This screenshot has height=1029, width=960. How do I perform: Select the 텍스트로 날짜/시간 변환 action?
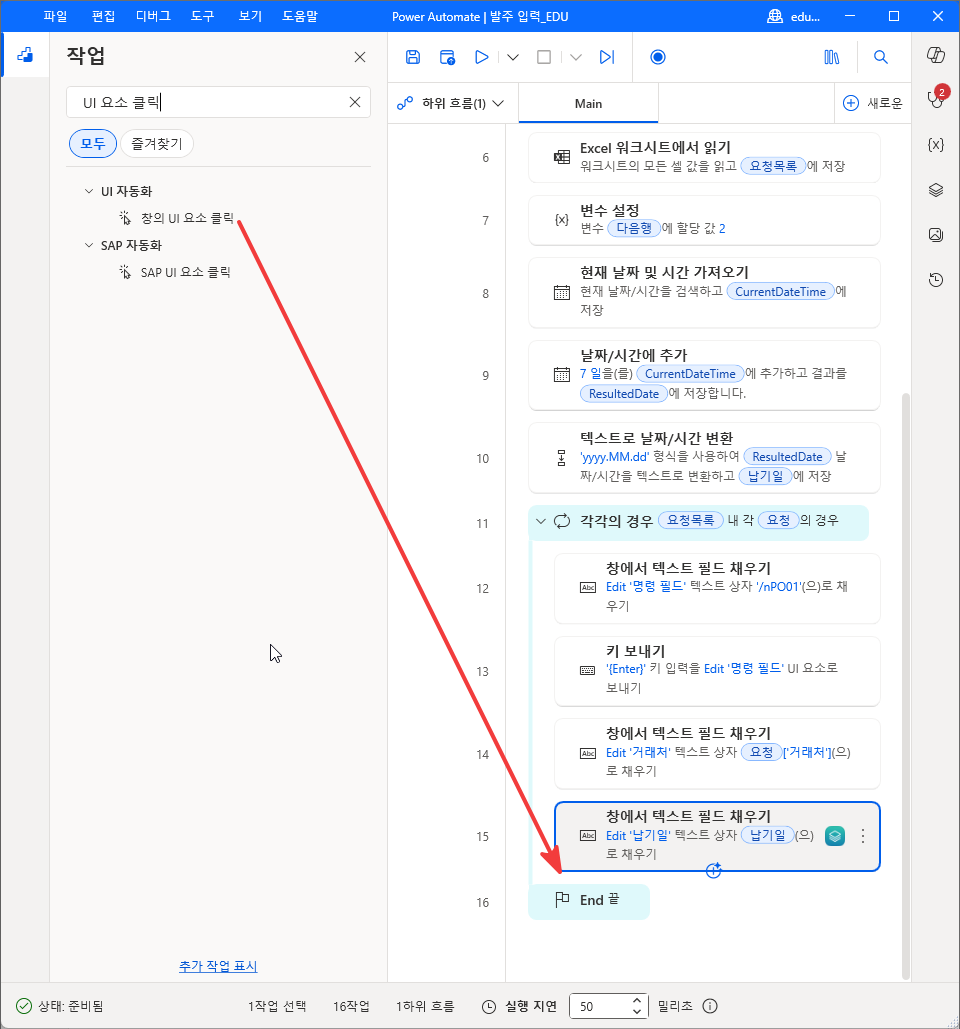tap(704, 458)
